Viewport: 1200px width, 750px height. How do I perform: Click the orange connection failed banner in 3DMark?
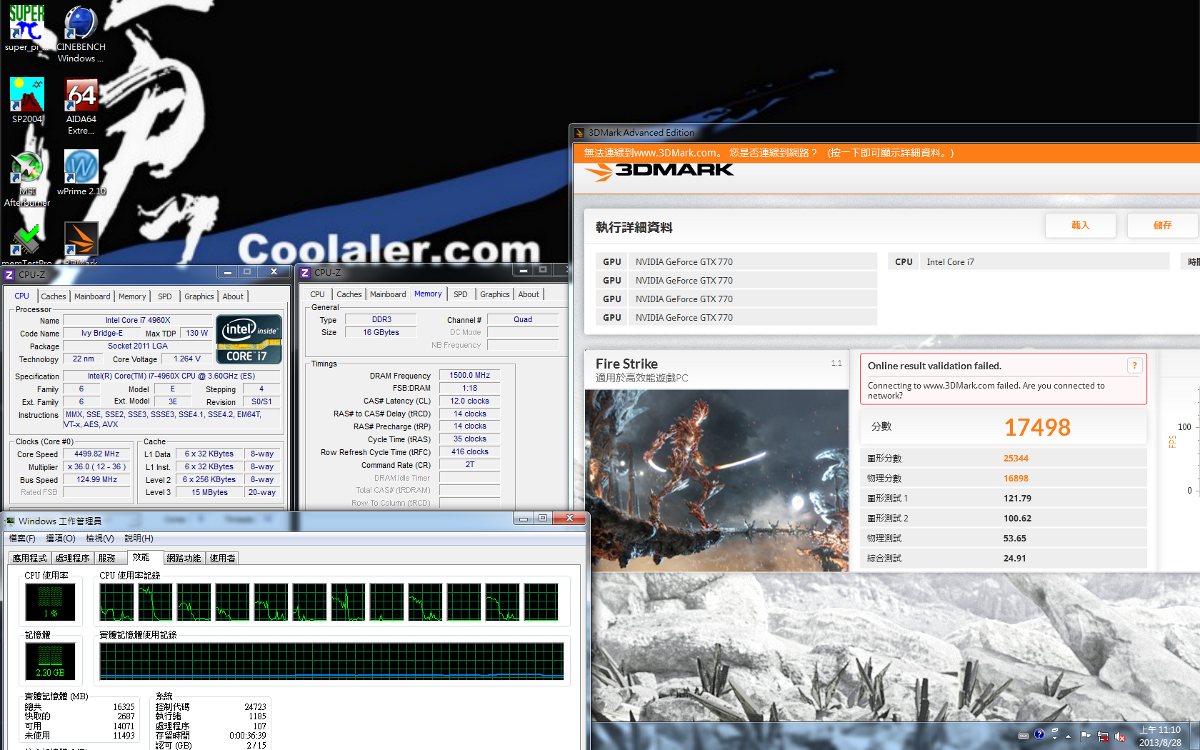pyautogui.click(x=886, y=152)
